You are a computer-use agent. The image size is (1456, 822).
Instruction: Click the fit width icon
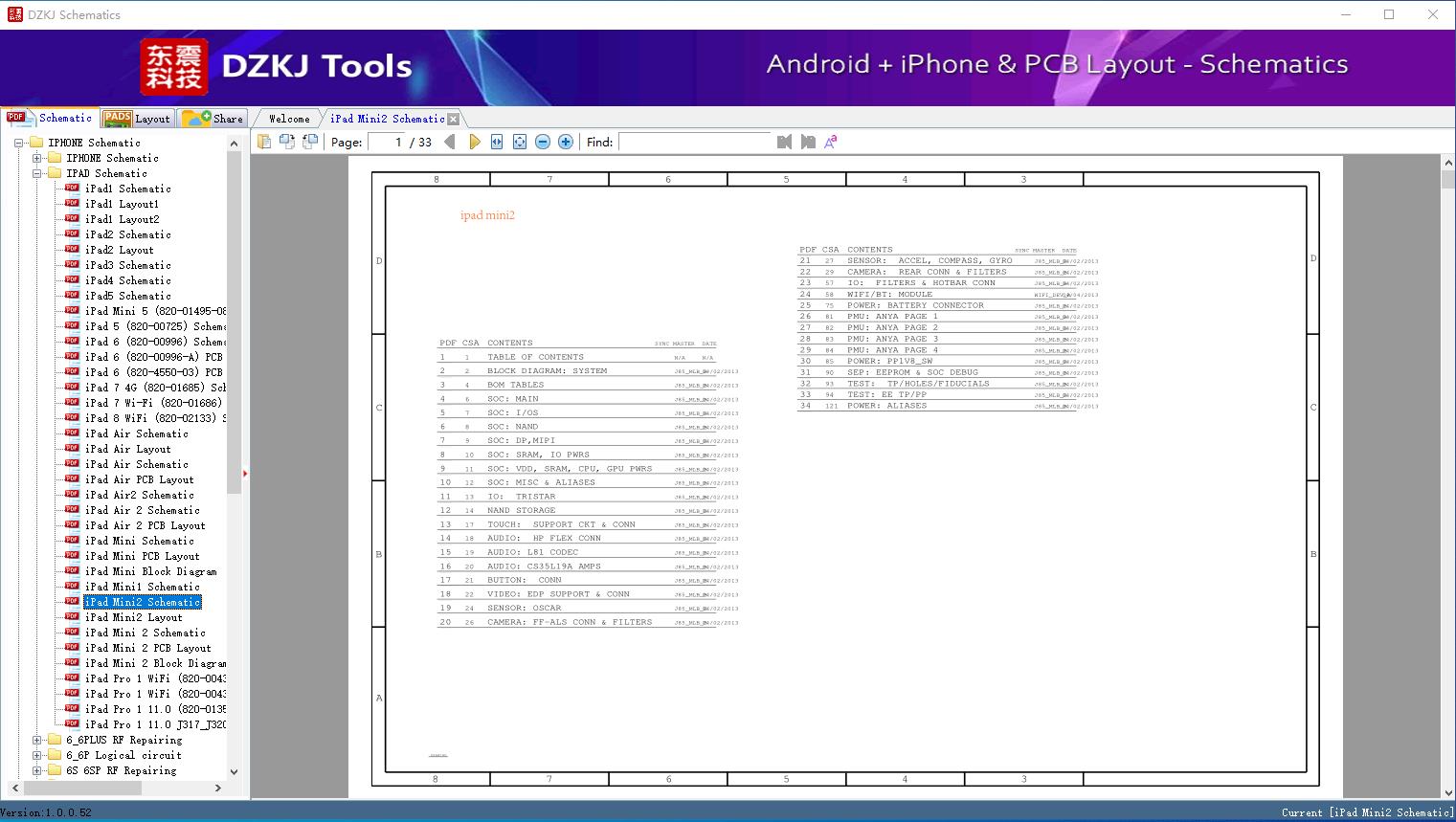point(497,142)
